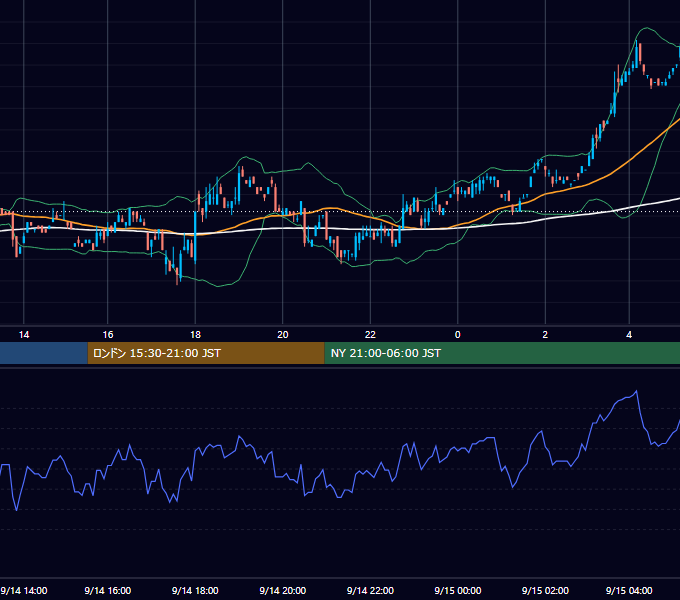The height and width of the screenshot is (600, 680).
Task: Click the 9/15 00:00 timestamp on indicator axis
Action: 458,590
